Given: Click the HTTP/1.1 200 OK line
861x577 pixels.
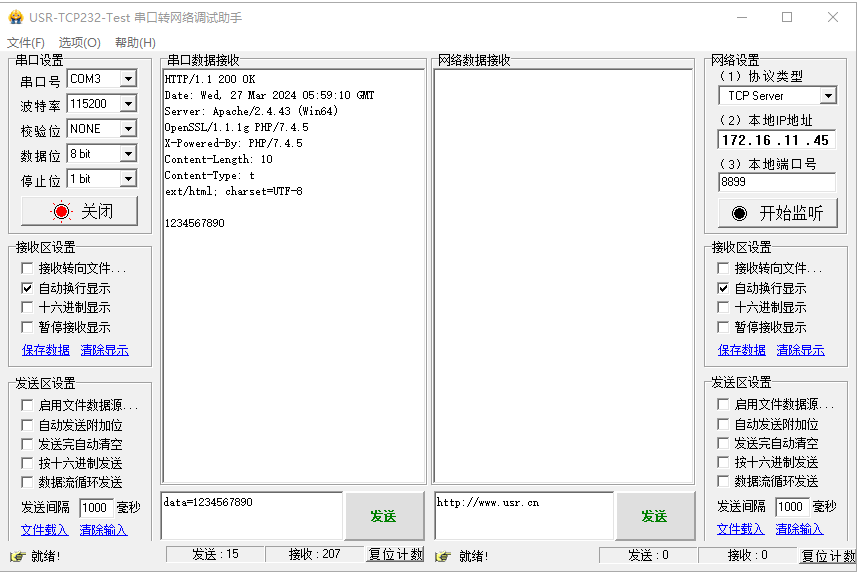Looking at the screenshot, I should coord(210,79).
